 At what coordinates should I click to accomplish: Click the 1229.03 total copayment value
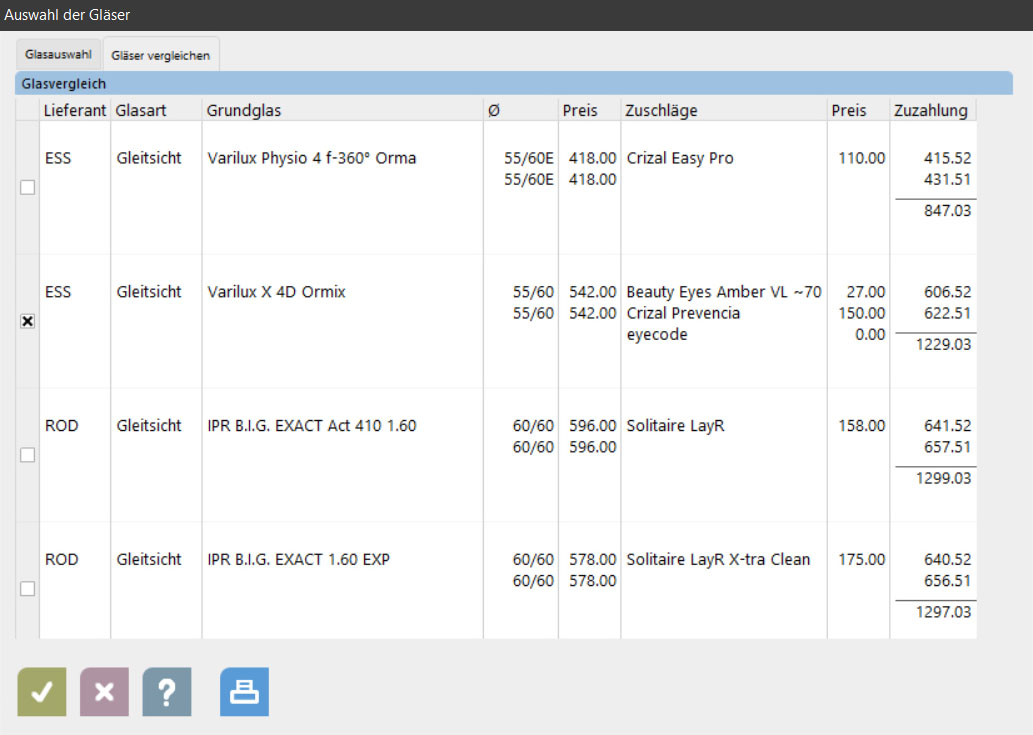click(943, 344)
